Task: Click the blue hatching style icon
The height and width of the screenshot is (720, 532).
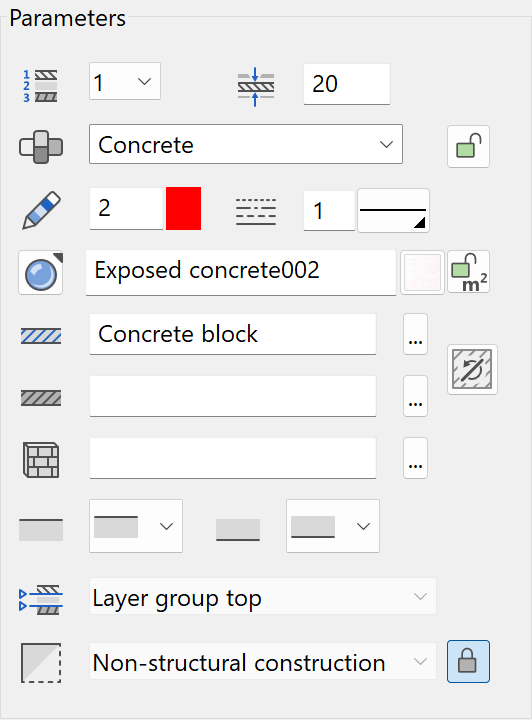Action: coord(41,336)
